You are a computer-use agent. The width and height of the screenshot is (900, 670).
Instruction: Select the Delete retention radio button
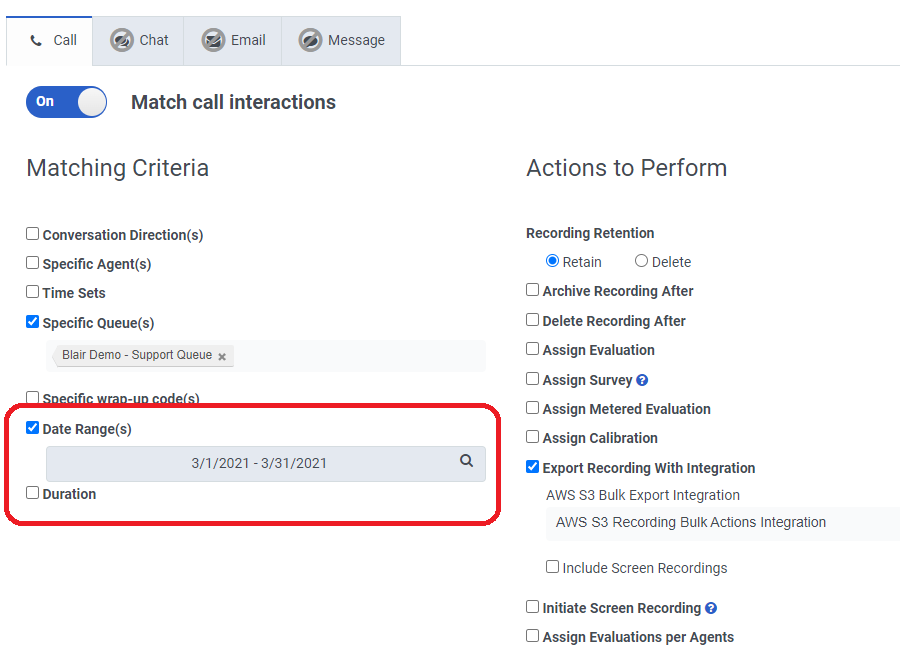pyautogui.click(x=641, y=261)
